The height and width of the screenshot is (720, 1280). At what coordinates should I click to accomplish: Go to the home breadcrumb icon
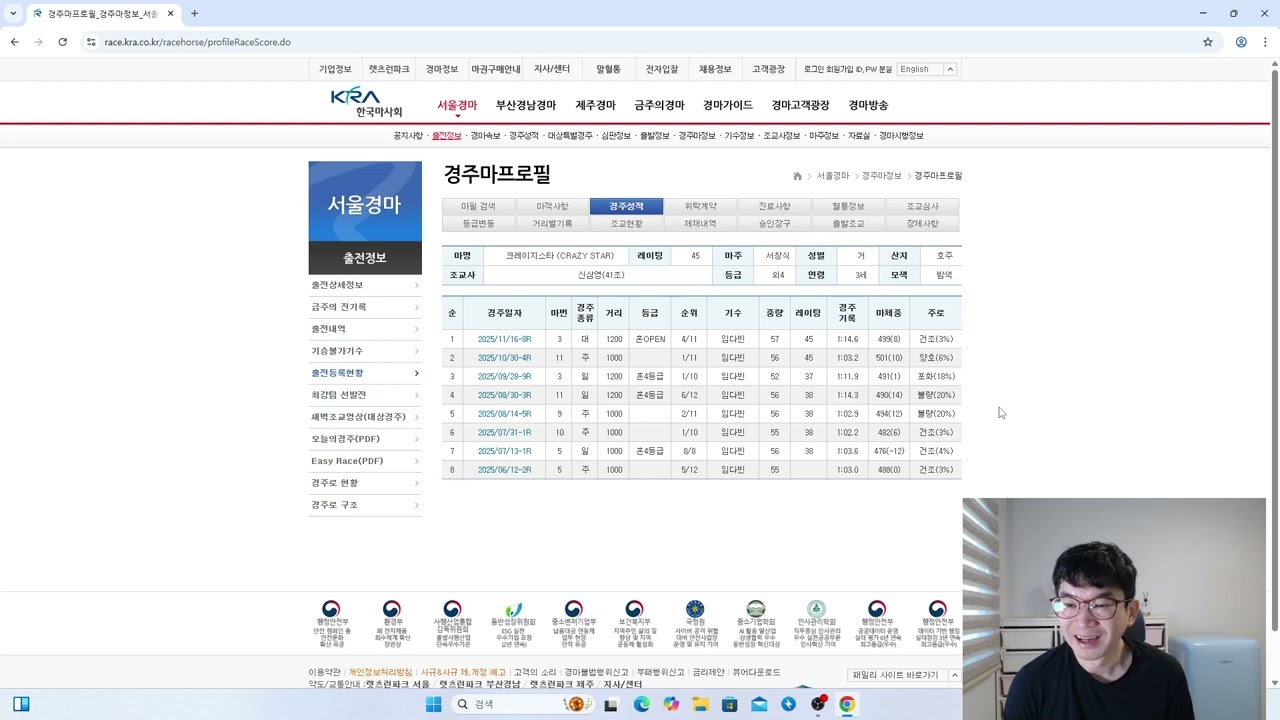[x=797, y=176]
